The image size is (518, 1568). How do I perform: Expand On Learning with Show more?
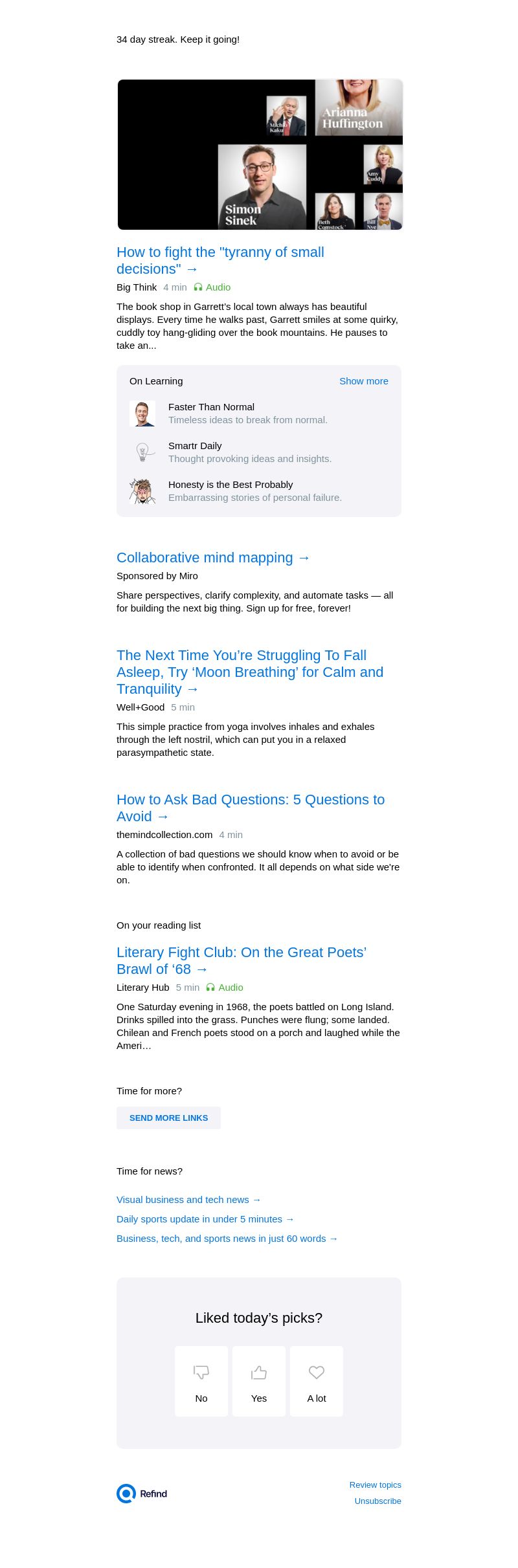point(363,381)
